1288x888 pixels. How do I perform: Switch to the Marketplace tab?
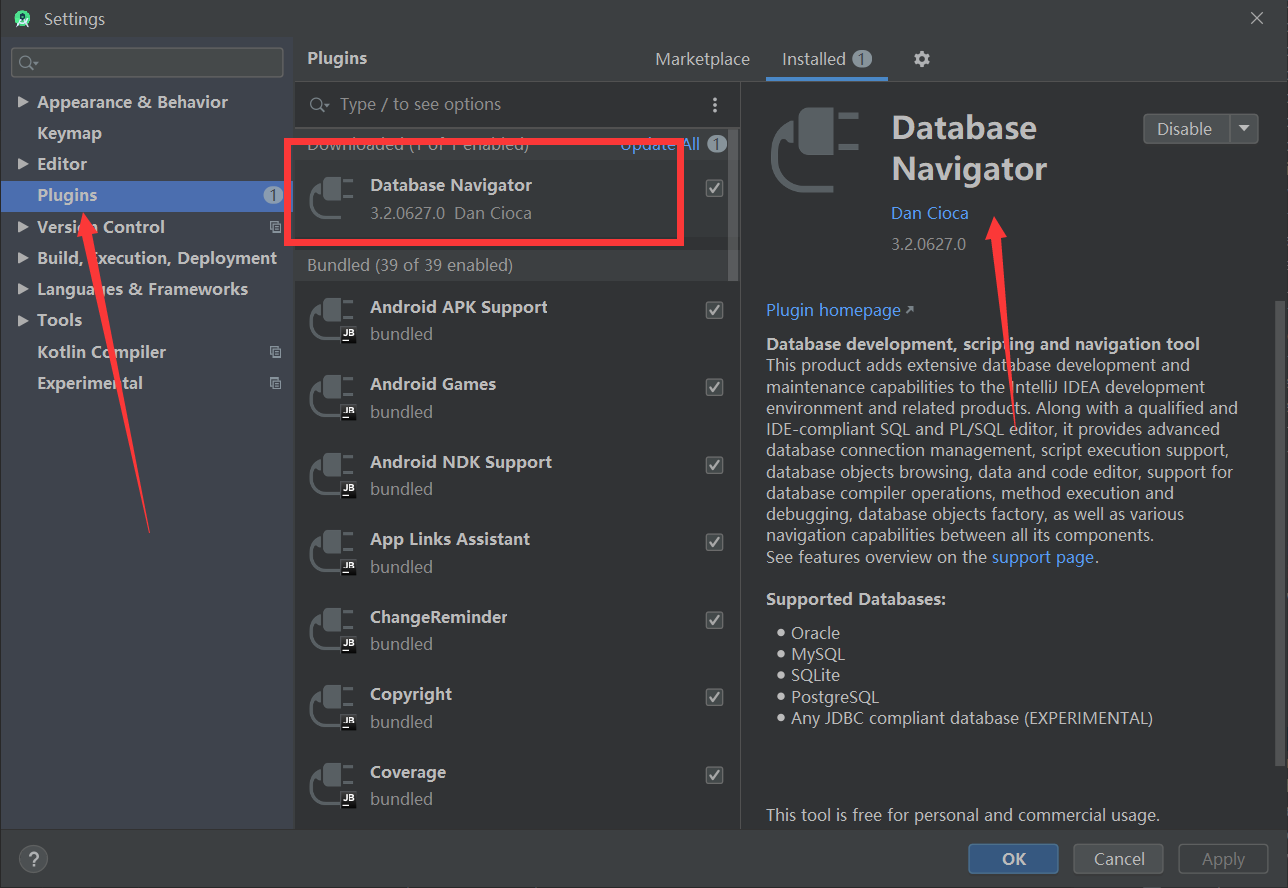tap(702, 59)
